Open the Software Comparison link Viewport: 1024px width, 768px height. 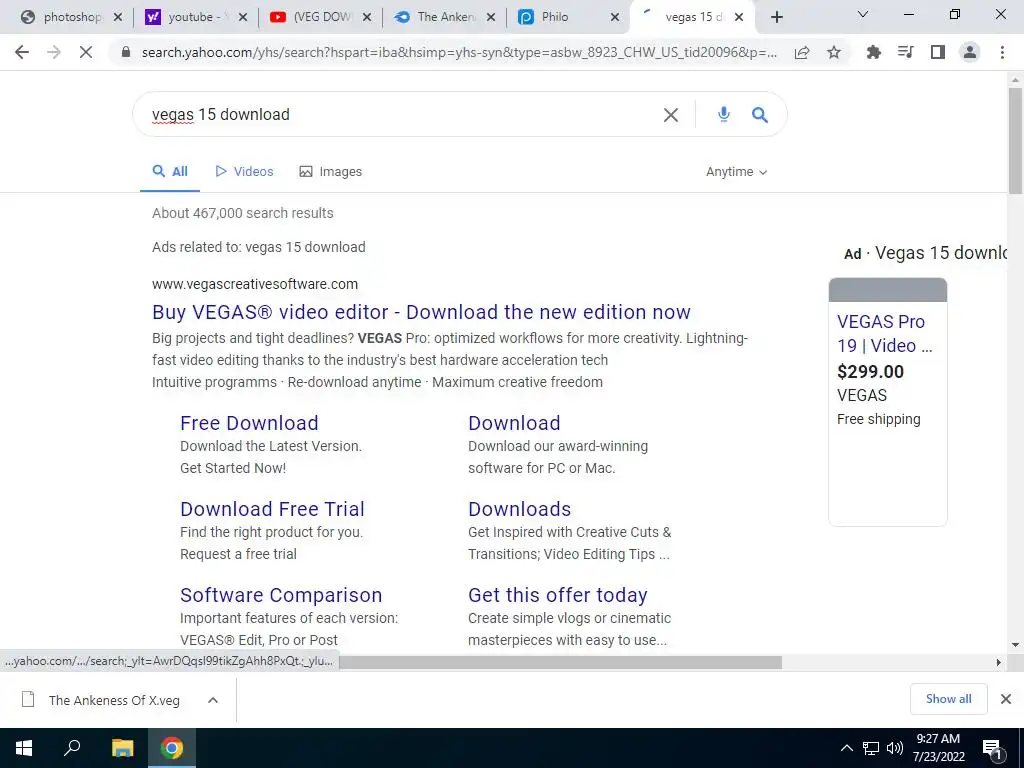(x=281, y=596)
